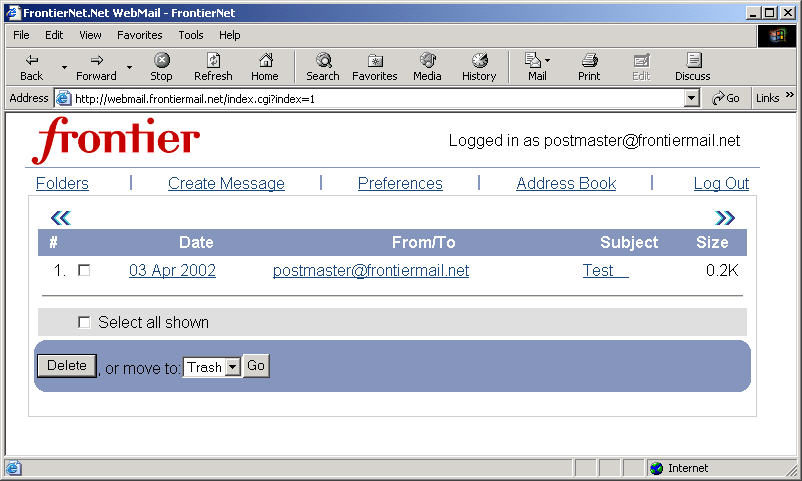
Task: Maximize the browser window
Action: click(770, 13)
